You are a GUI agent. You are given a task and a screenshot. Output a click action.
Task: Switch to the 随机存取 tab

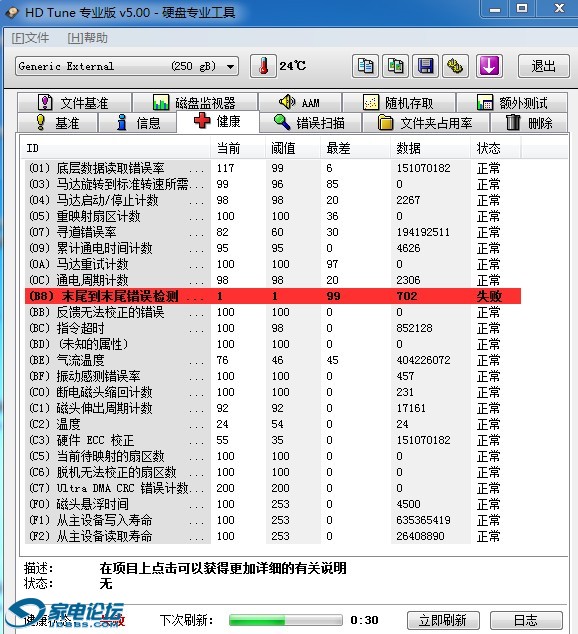[399, 102]
